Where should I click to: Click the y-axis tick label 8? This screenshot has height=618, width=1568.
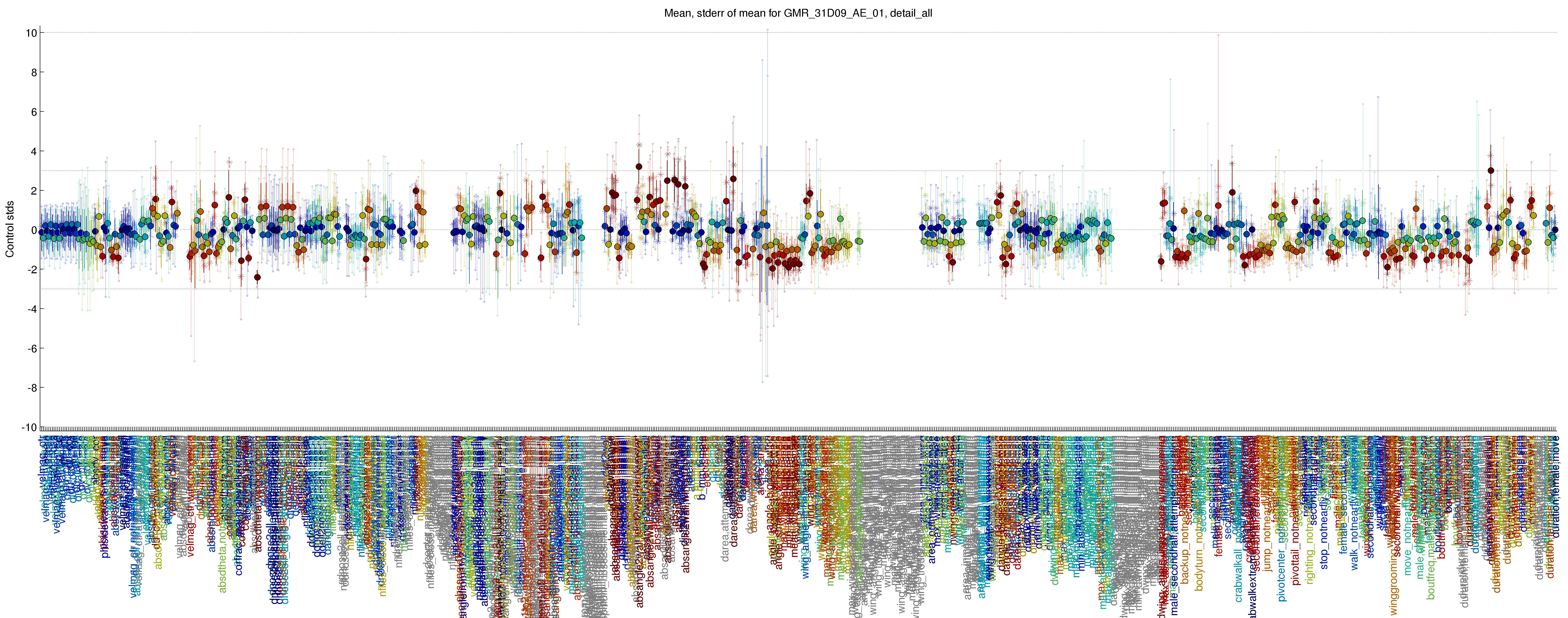pos(34,72)
